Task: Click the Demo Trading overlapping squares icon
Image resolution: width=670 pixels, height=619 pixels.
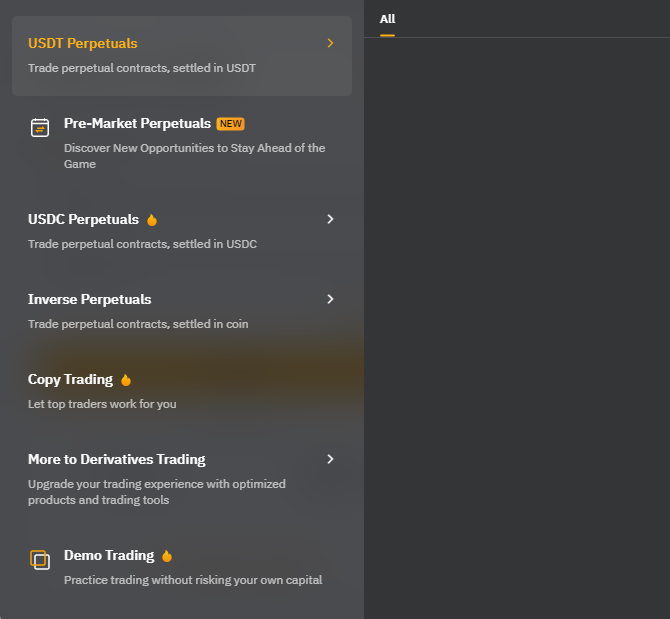Action: (40, 560)
